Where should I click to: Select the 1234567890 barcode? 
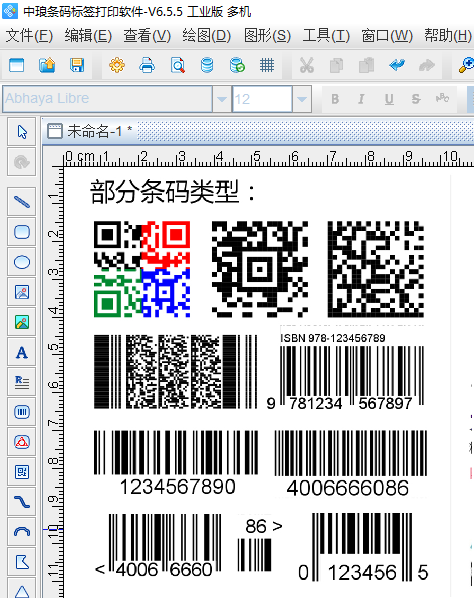click(x=176, y=464)
